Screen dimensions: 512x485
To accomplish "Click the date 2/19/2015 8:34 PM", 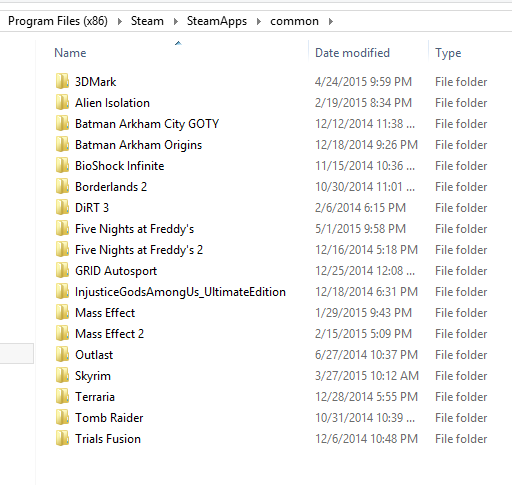I will [x=363, y=103].
